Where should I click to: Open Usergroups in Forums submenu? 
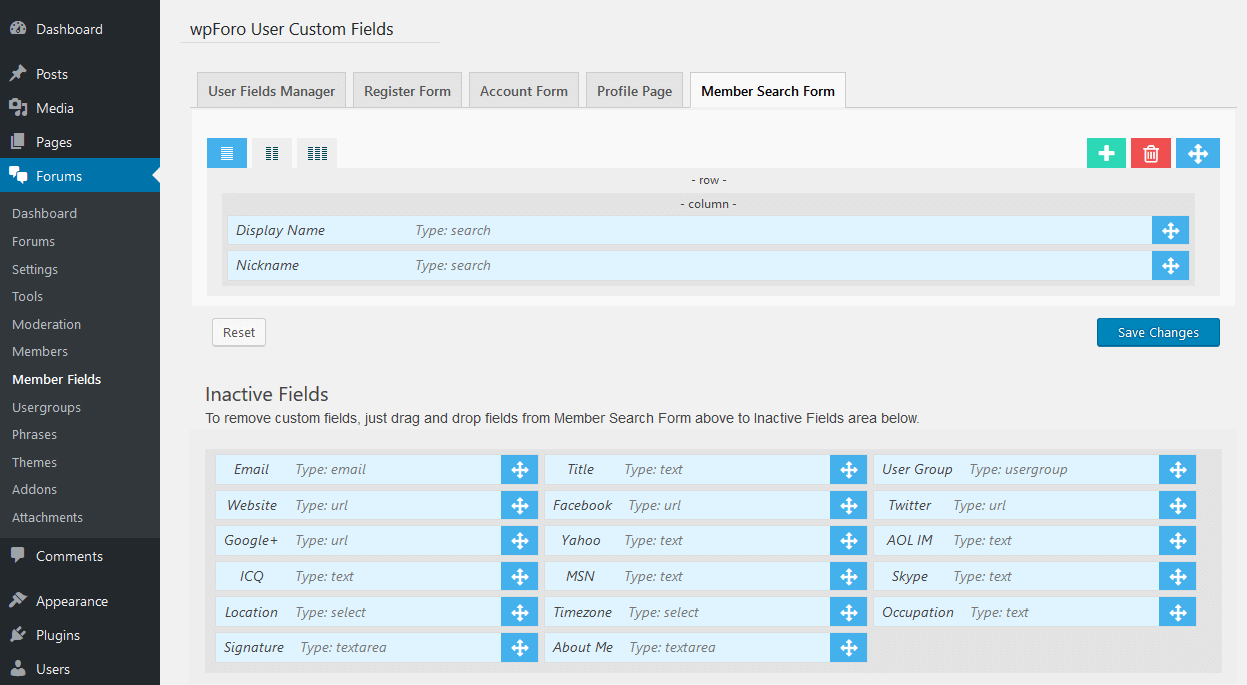tap(46, 407)
